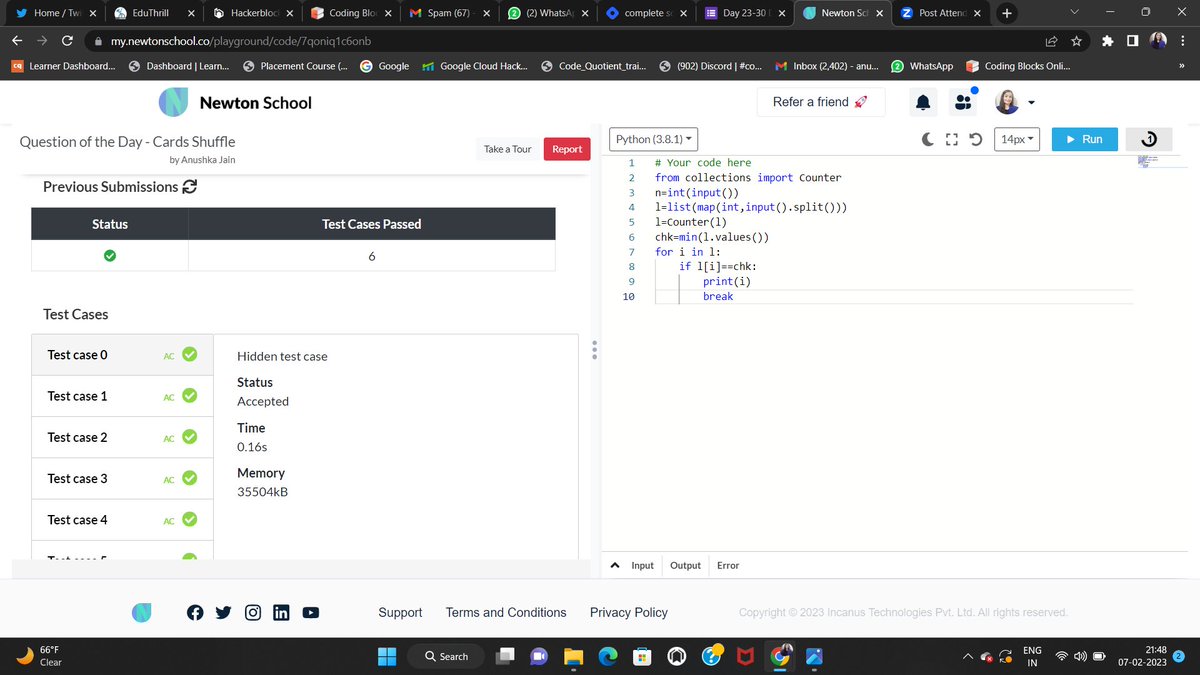This screenshot has width=1200, height=675.
Task: Select Test case 2
Action: click(123, 437)
